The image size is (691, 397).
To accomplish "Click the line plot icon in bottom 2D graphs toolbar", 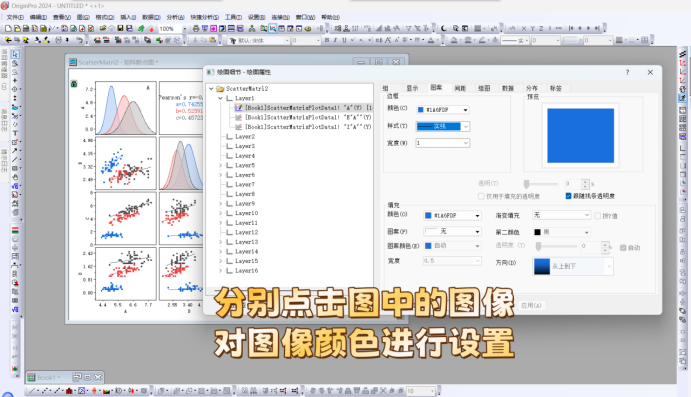I will click(x=32, y=391).
